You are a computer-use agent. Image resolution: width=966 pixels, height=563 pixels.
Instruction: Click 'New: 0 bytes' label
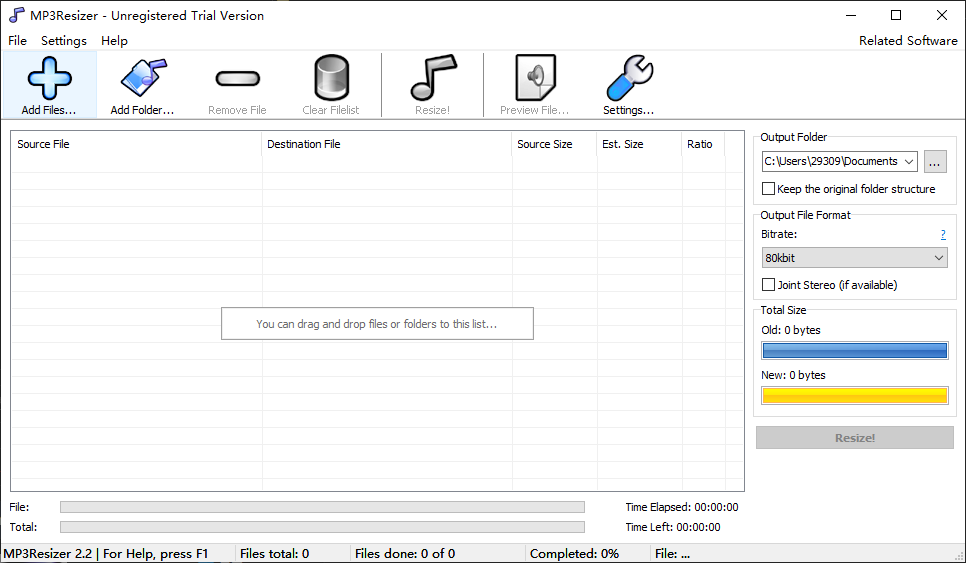tap(794, 375)
